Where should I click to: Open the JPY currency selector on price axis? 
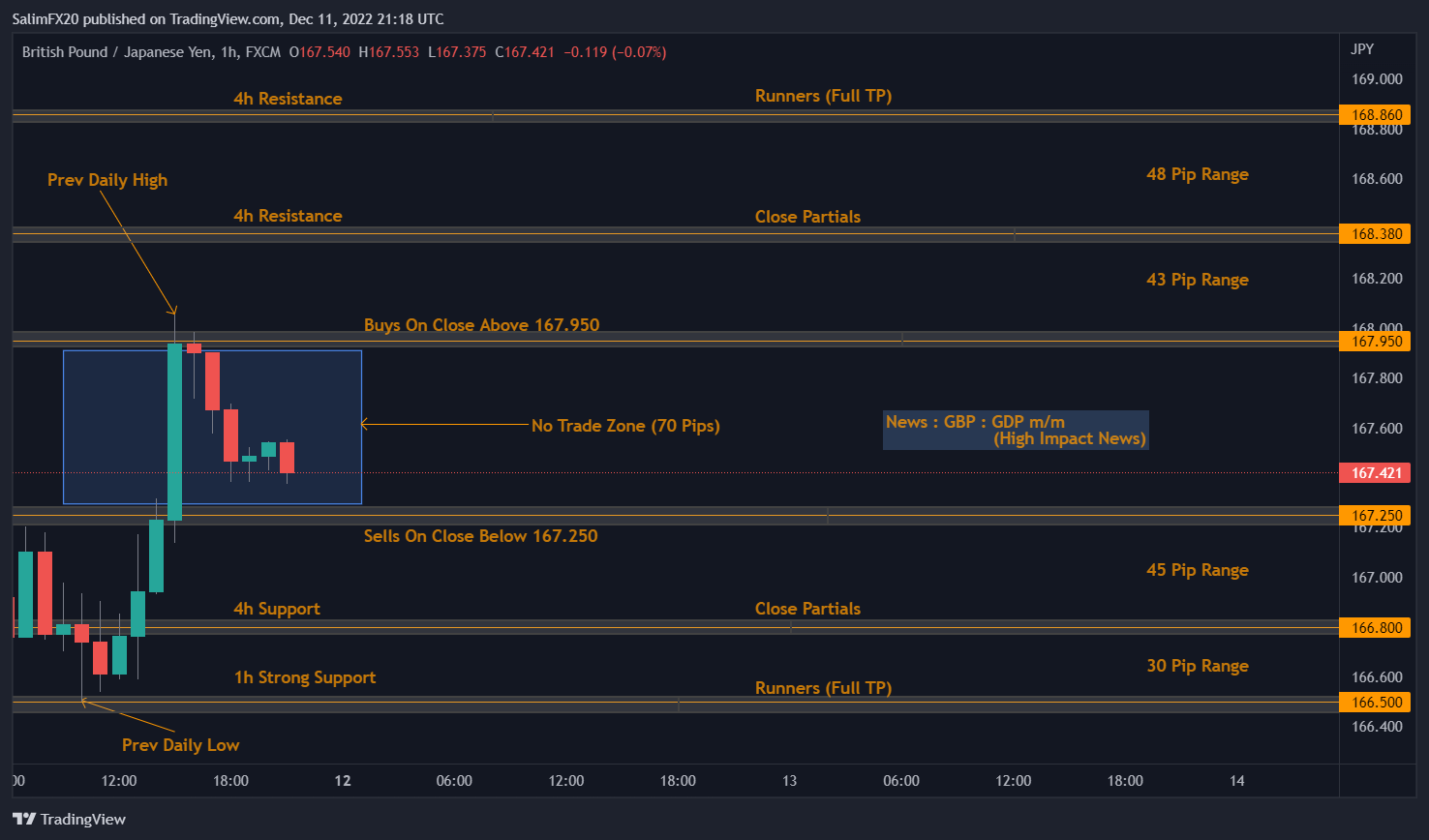pos(1362,49)
